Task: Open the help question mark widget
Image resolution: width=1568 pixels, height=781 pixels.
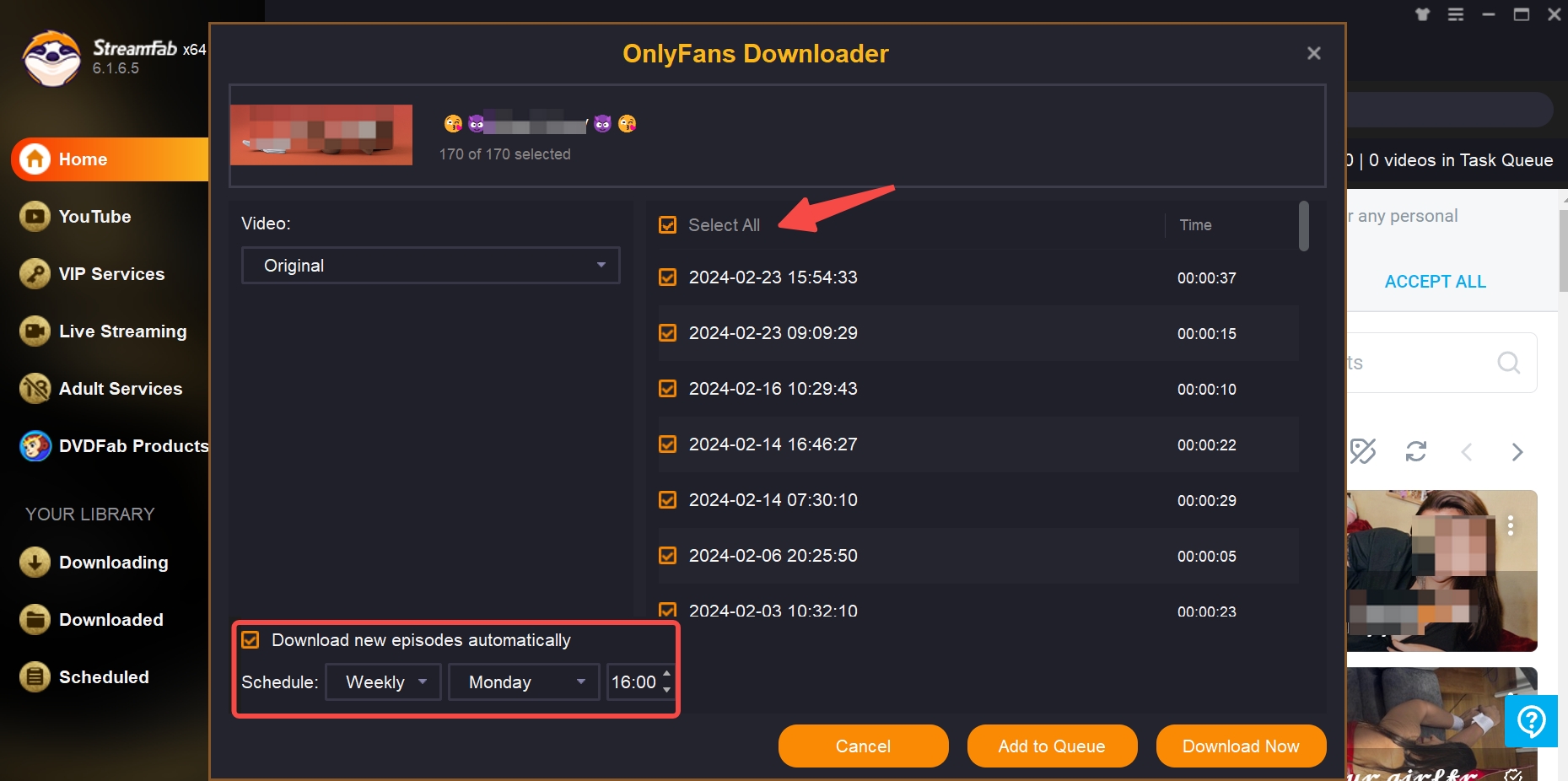Action: pos(1531,721)
